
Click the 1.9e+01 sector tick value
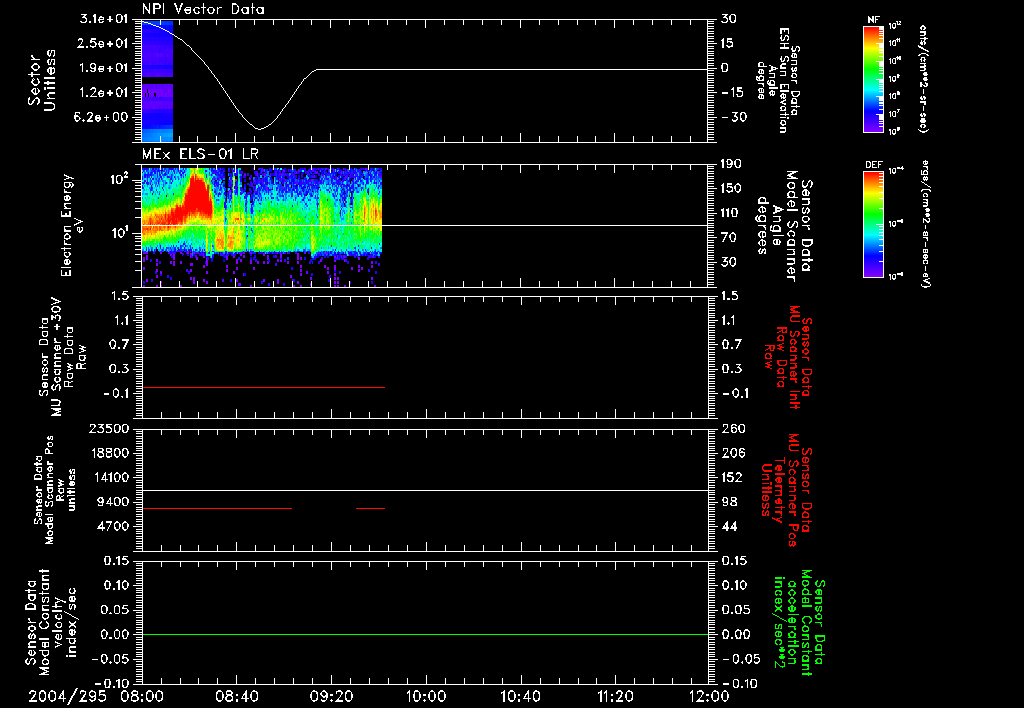(x=103, y=68)
